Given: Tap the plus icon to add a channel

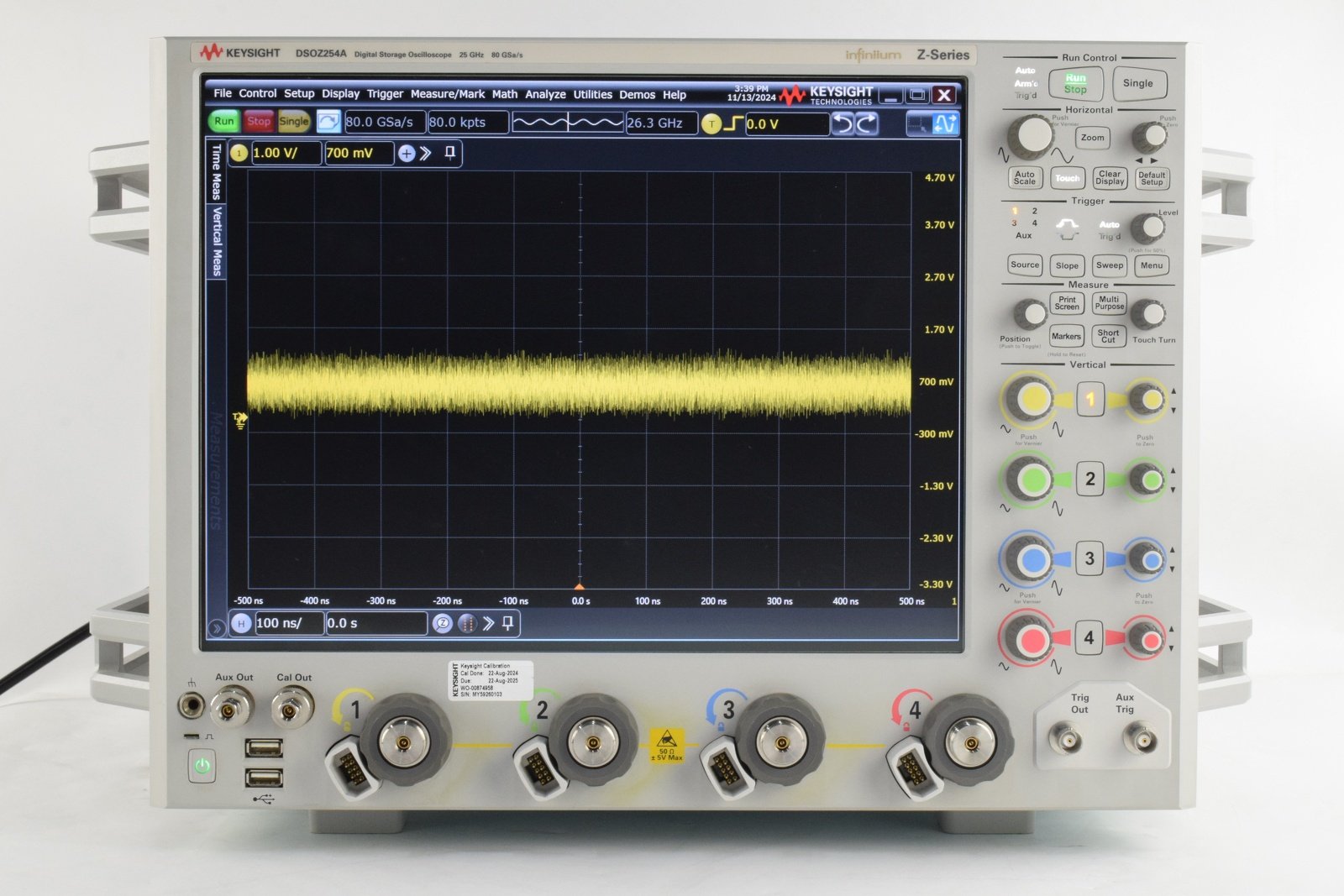Looking at the screenshot, I should (x=407, y=153).
